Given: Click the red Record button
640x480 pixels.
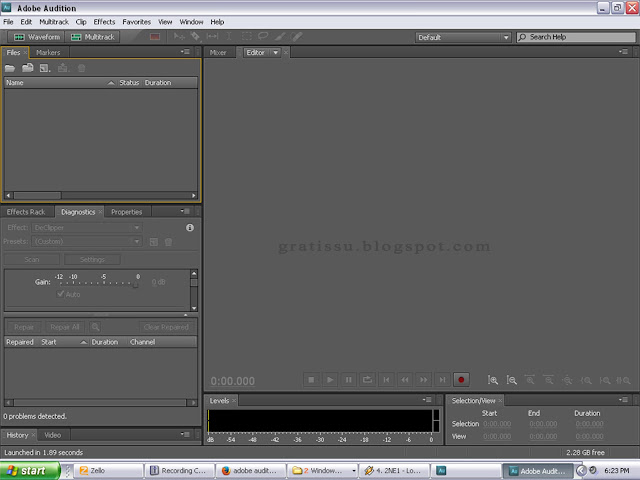Looking at the screenshot, I should click(x=461, y=380).
